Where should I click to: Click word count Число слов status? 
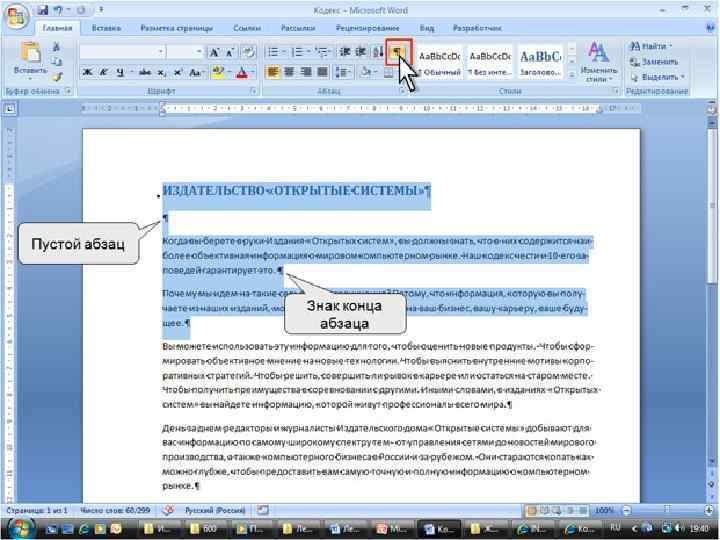point(115,510)
